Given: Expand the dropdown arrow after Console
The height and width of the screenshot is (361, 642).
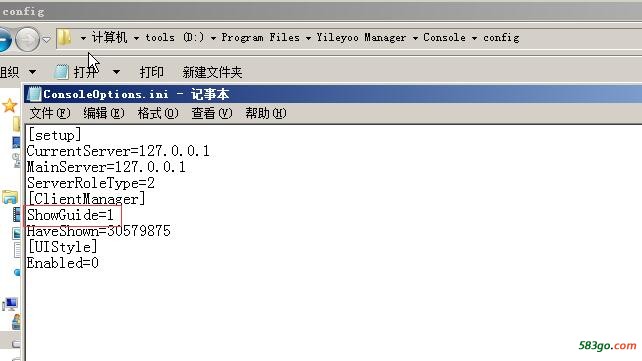Looking at the screenshot, I should [474, 38].
